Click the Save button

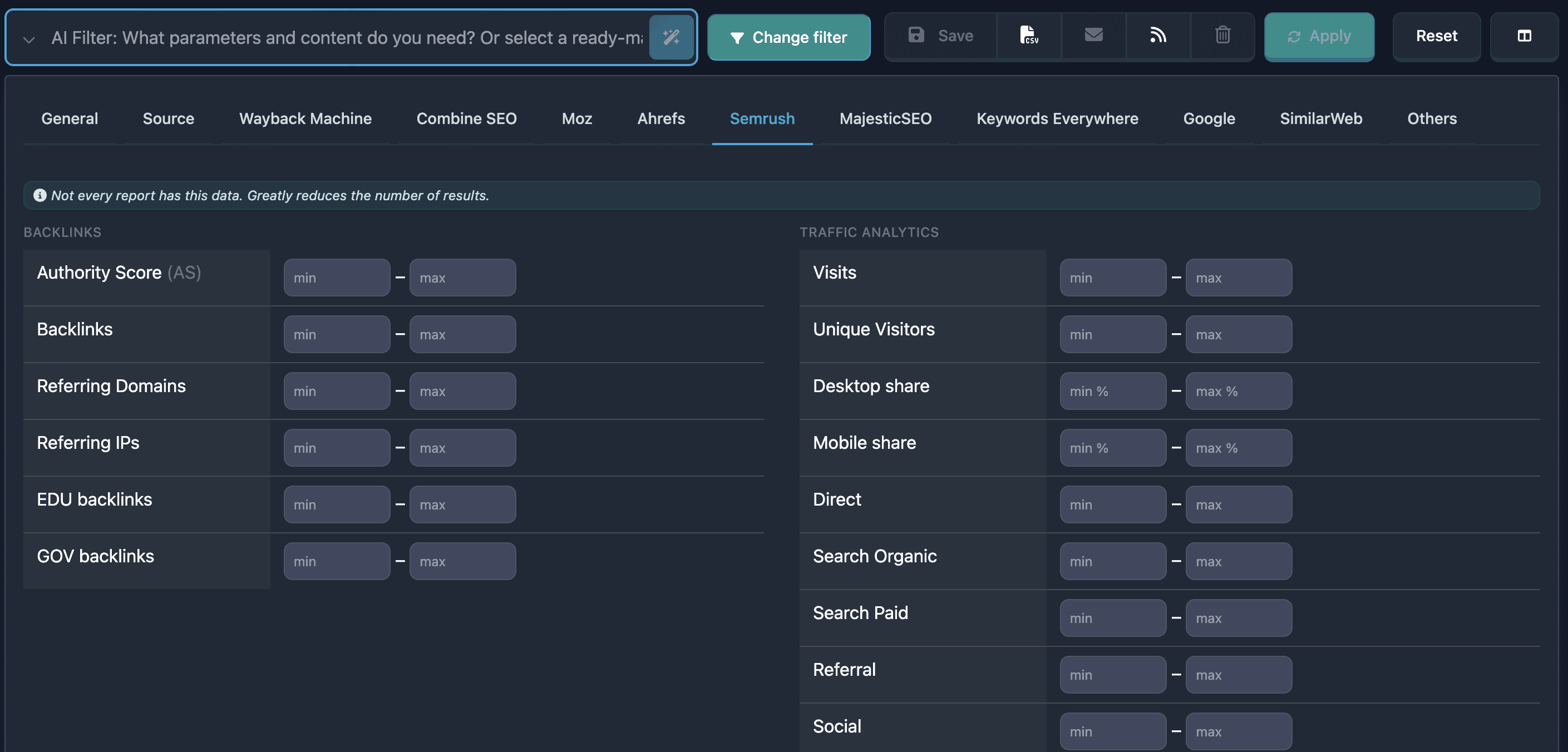pyautogui.click(x=941, y=36)
